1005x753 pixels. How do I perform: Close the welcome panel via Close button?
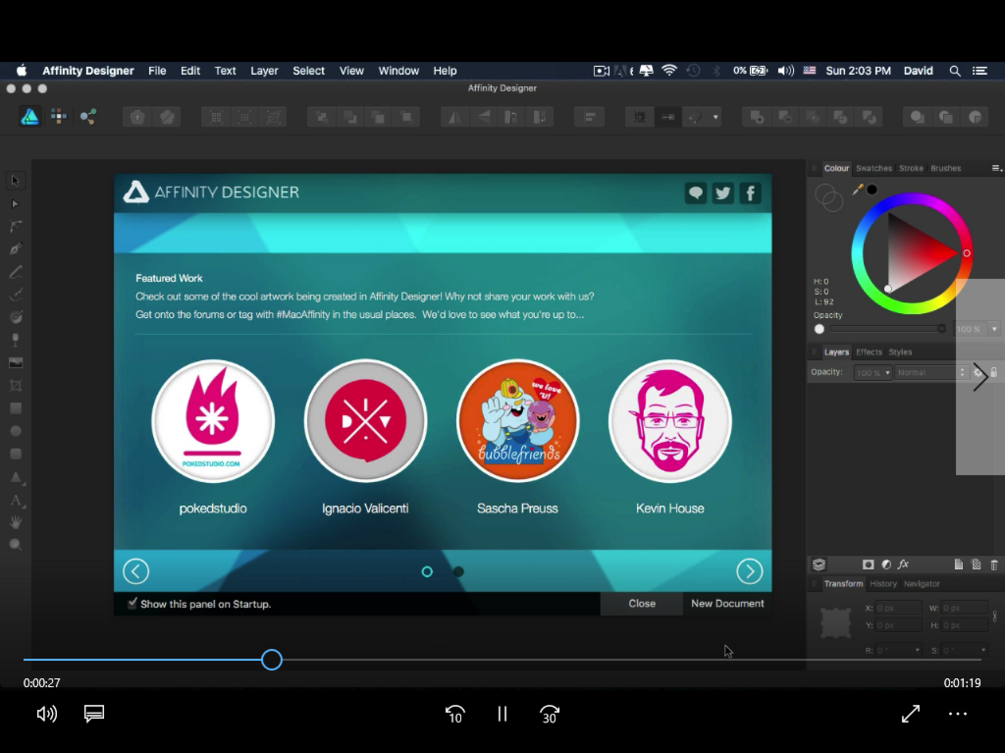pyautogui.click(x=642, y=603)
